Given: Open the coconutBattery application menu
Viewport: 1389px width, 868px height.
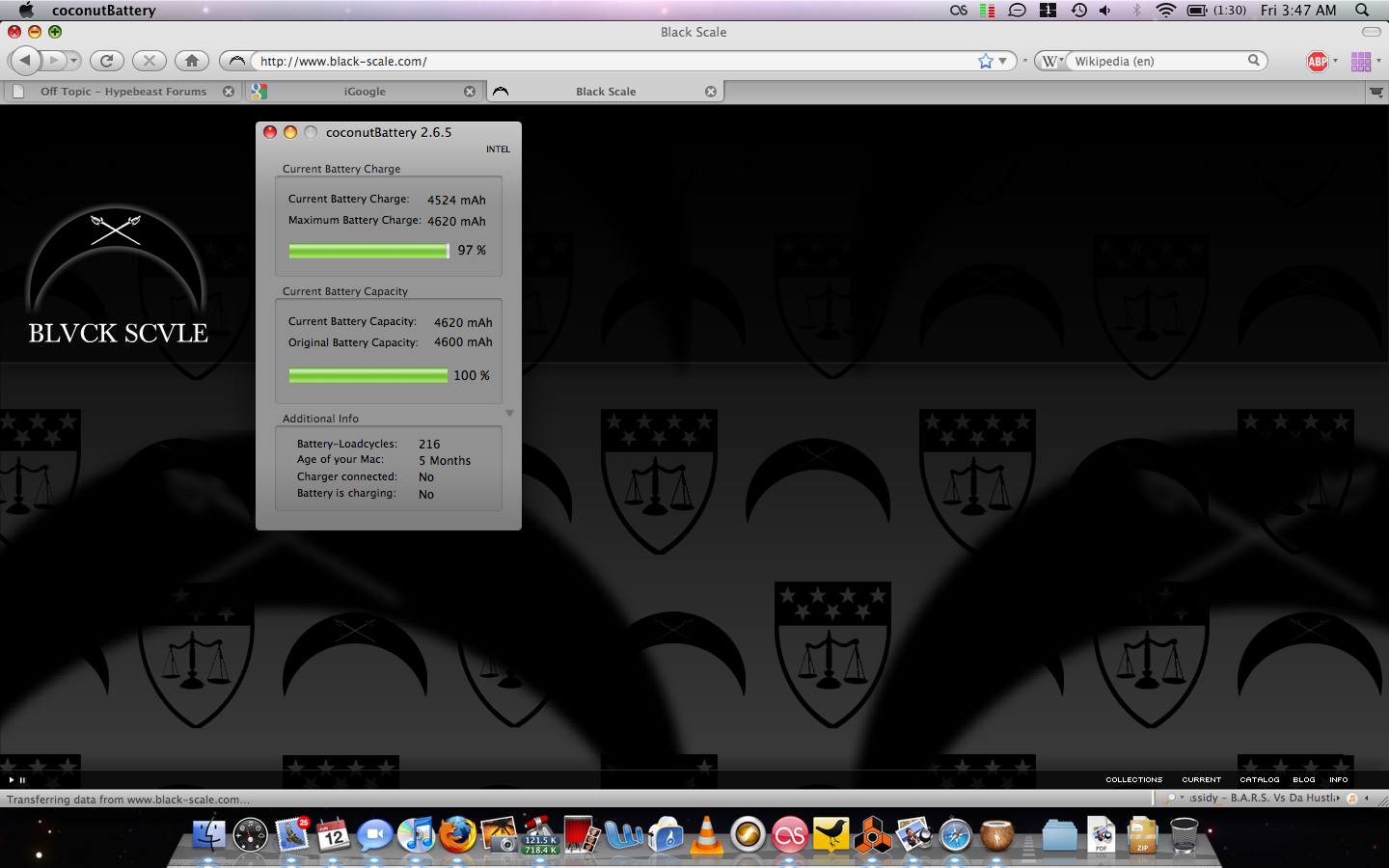Looking at the screenshot, I should click(104, 11).
